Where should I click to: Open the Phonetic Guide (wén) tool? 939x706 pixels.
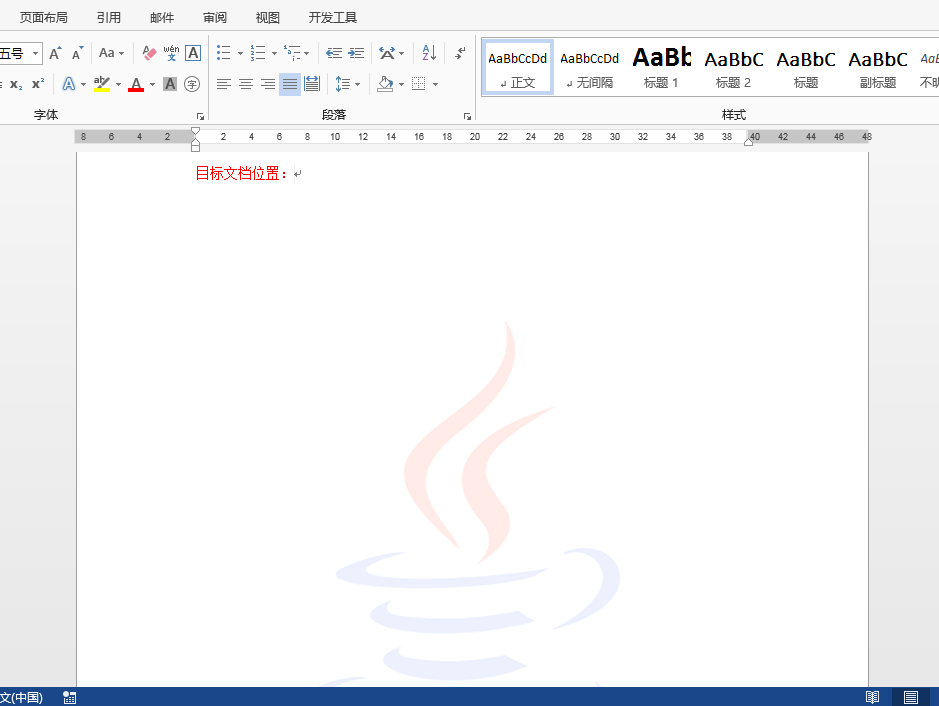(171, 53)
